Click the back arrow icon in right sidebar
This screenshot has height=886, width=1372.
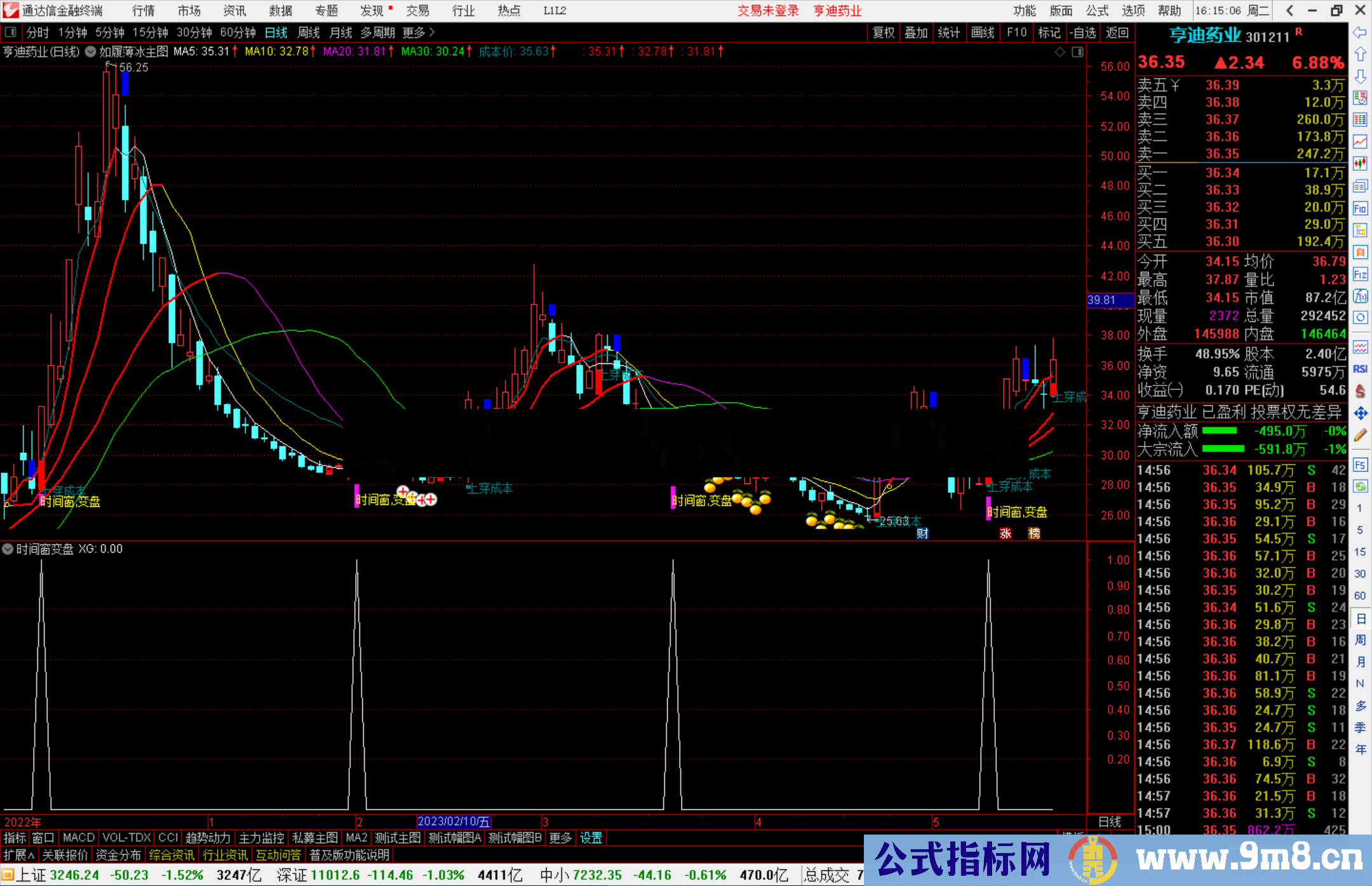(1359, 32)
